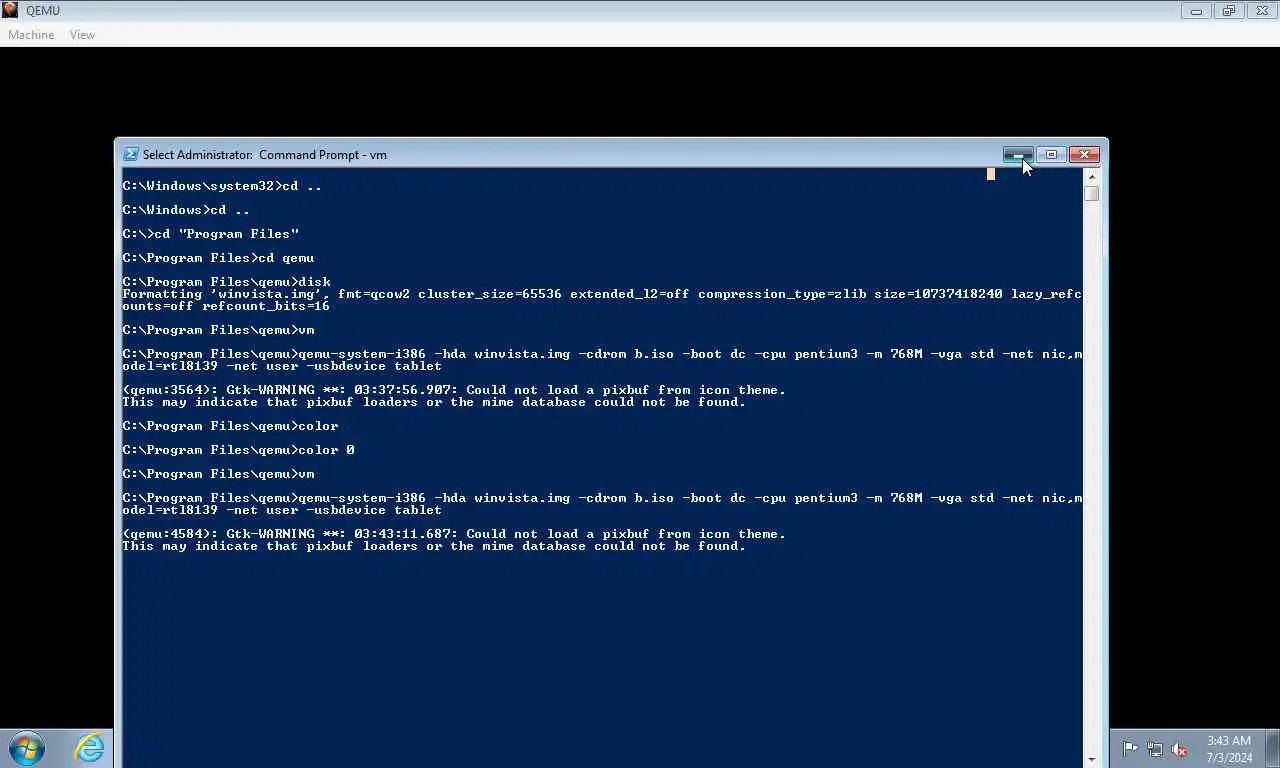Screen dimensions: 1280x768
Task: Open the network status tray icon
Action: tap(1155, 749)
